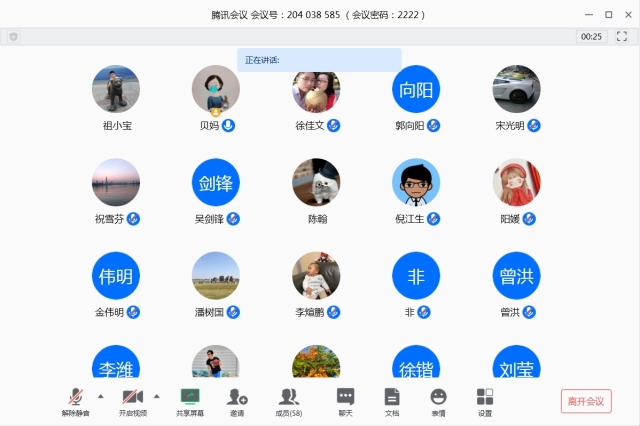Click the microphone icon beside 徐佳文
The width and height of the screenshot is (640, 426).
point(334,126)
